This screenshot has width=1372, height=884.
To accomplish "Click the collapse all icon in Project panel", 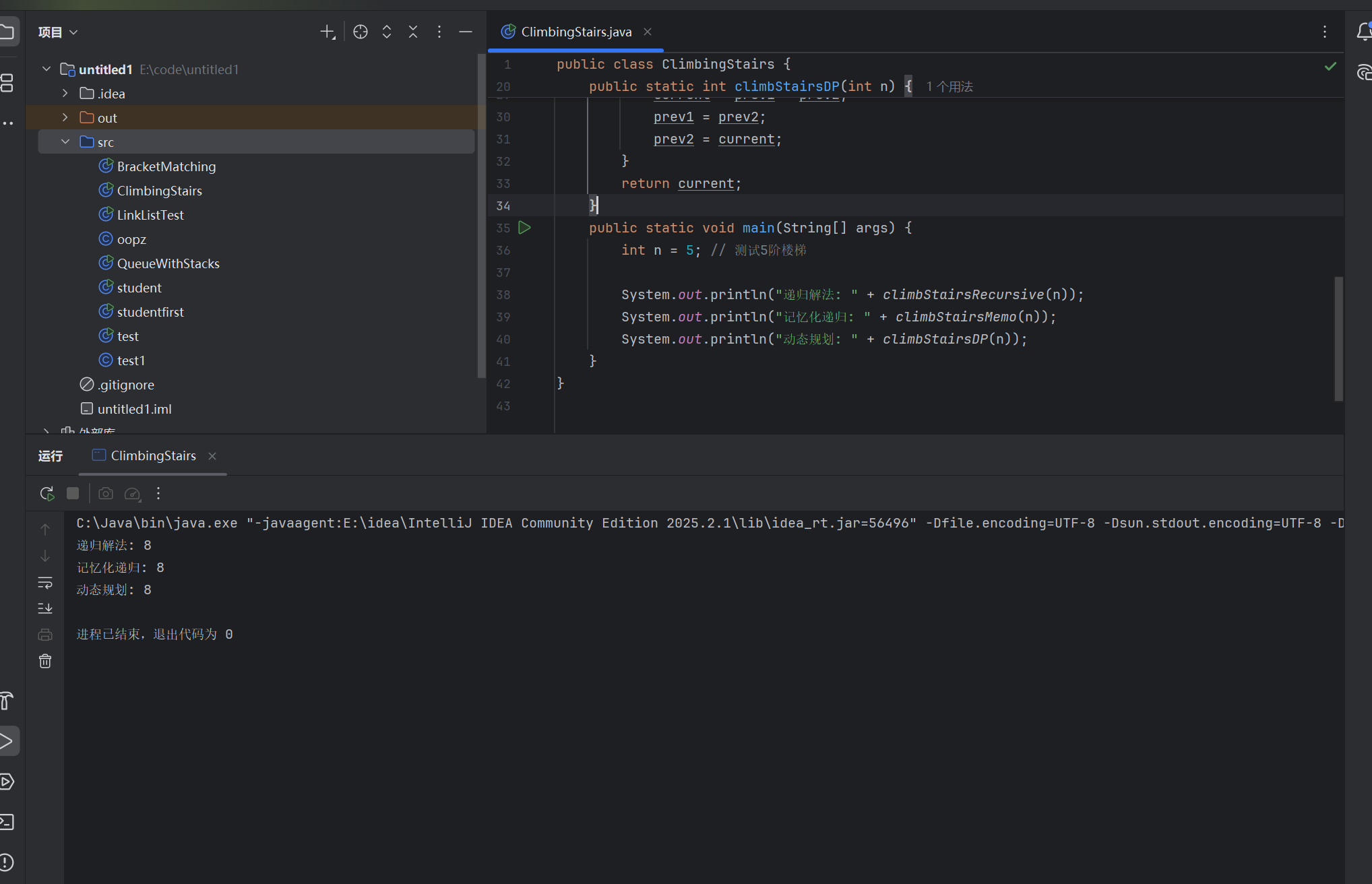I will coord(413,32).
